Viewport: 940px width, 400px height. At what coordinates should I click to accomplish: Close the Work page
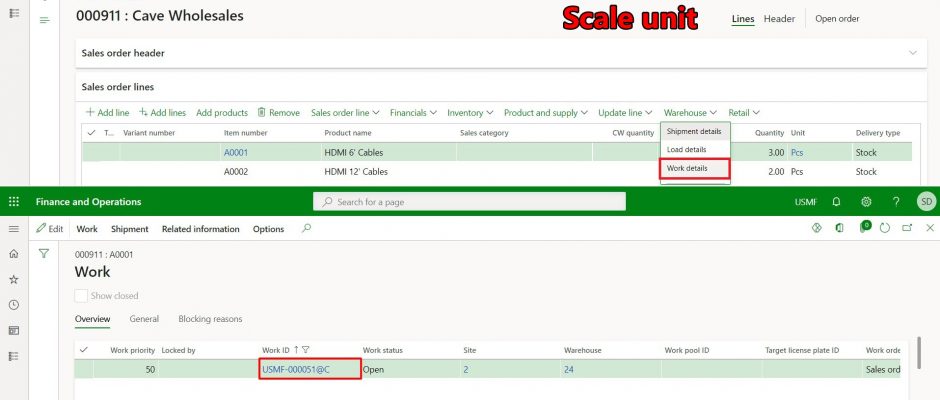[930, 228]
